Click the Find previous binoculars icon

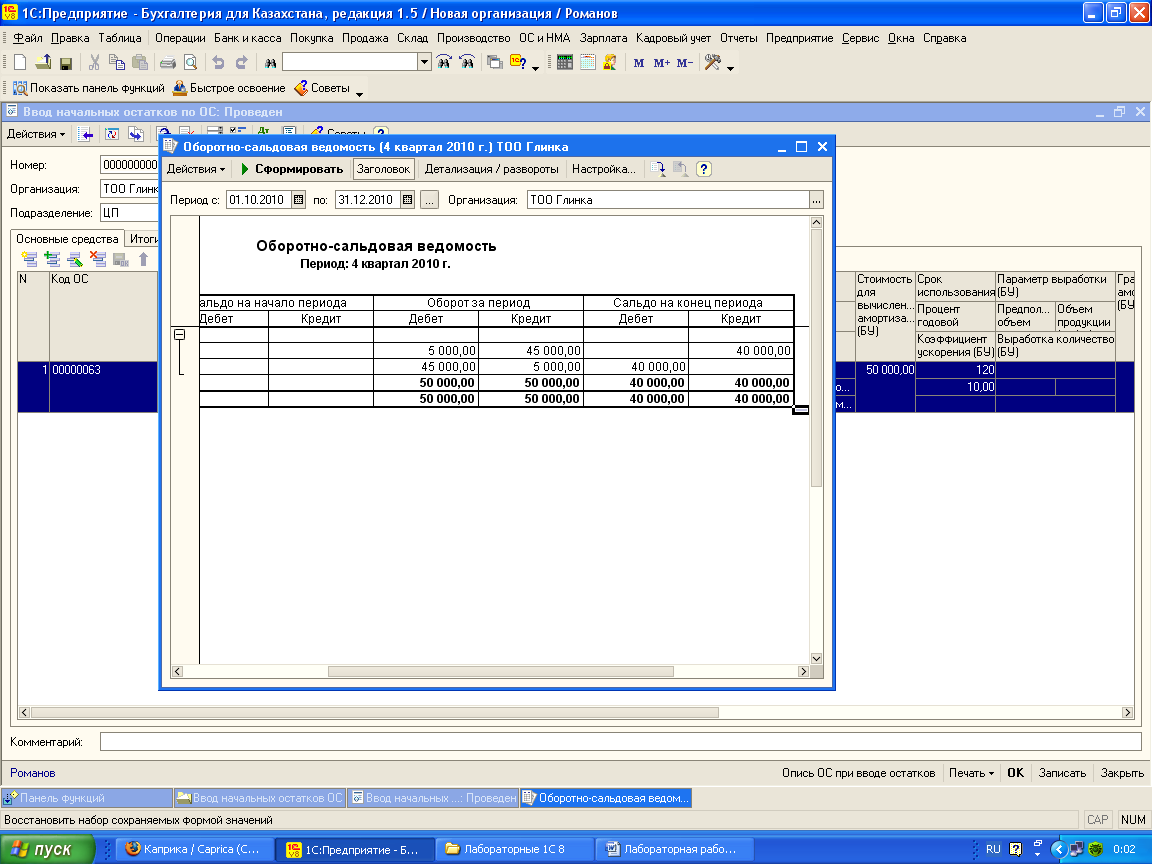(467, 62)
